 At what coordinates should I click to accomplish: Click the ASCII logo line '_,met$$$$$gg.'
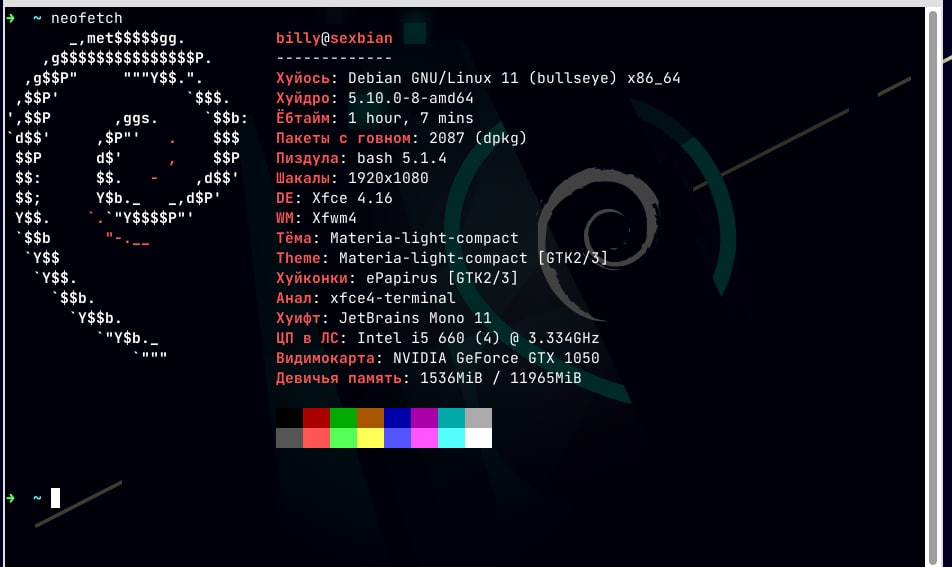click(x=128, y=38)
